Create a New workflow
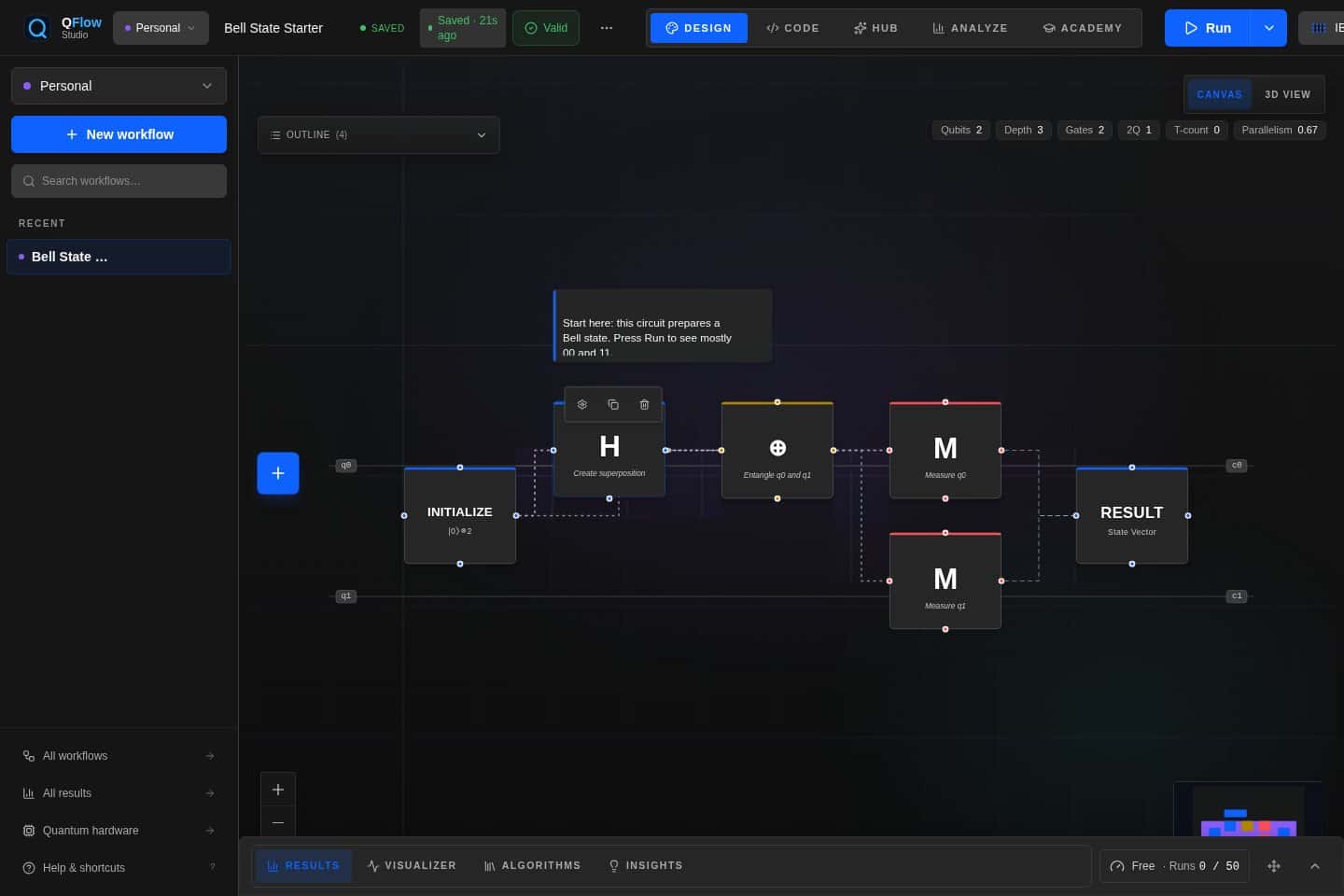 (x=119, y=134)
